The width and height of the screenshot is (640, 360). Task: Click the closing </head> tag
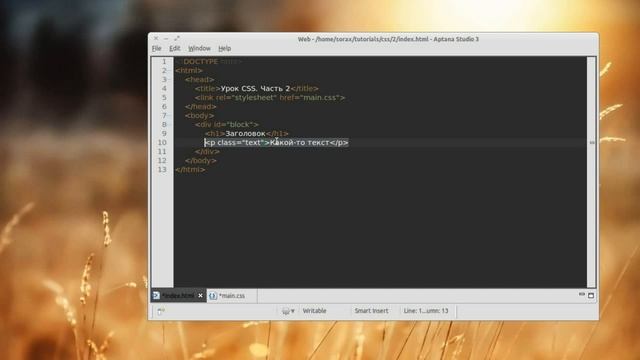pos(201,107)
